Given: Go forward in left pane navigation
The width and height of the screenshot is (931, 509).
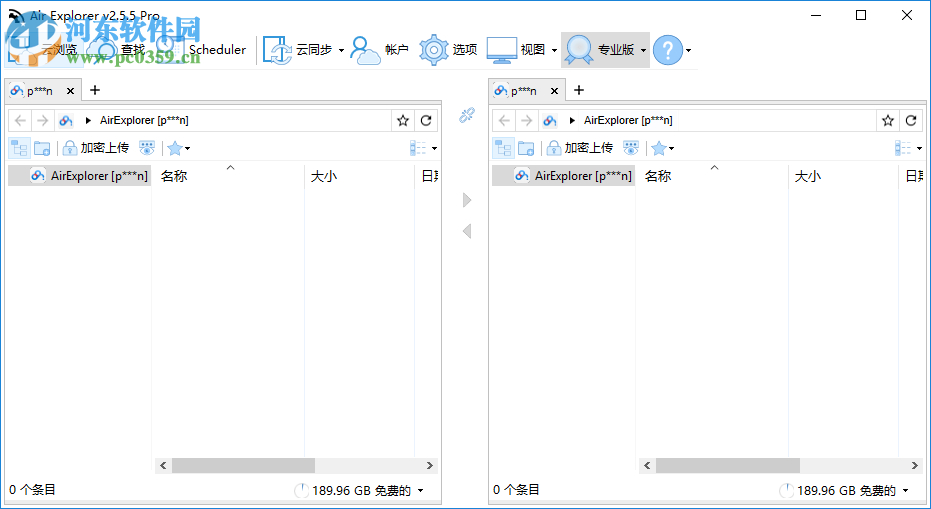Looking at the screenshot, I should pos(42,121).
